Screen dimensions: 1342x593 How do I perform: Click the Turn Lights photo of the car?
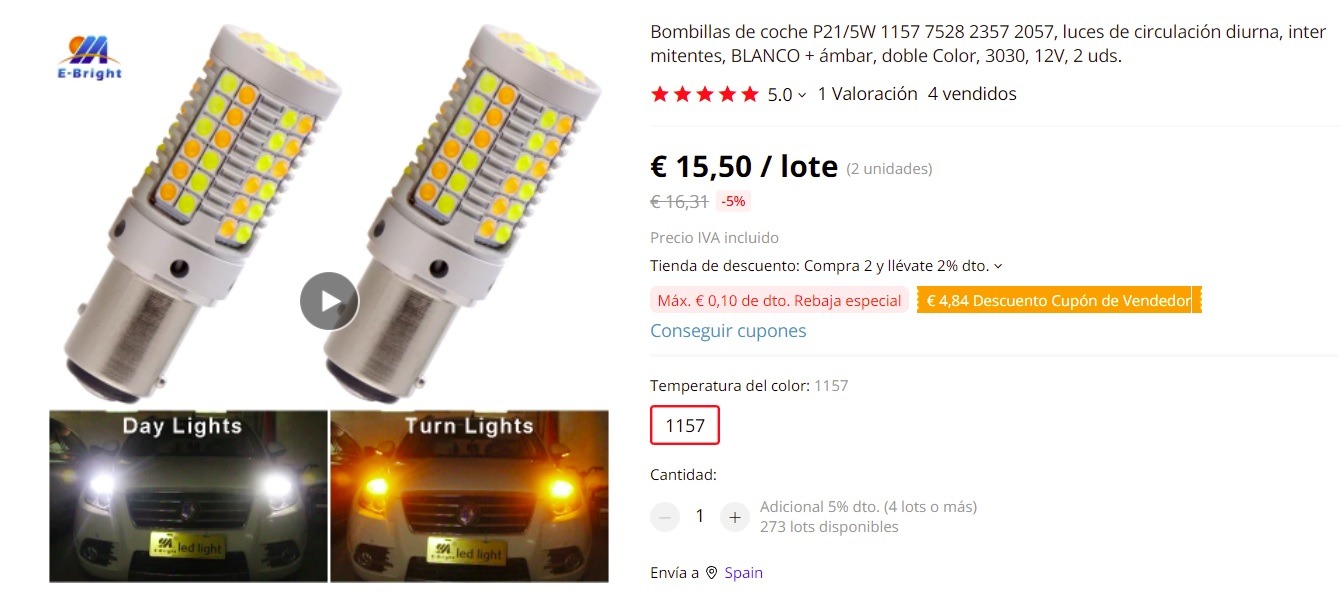[469, 496]
